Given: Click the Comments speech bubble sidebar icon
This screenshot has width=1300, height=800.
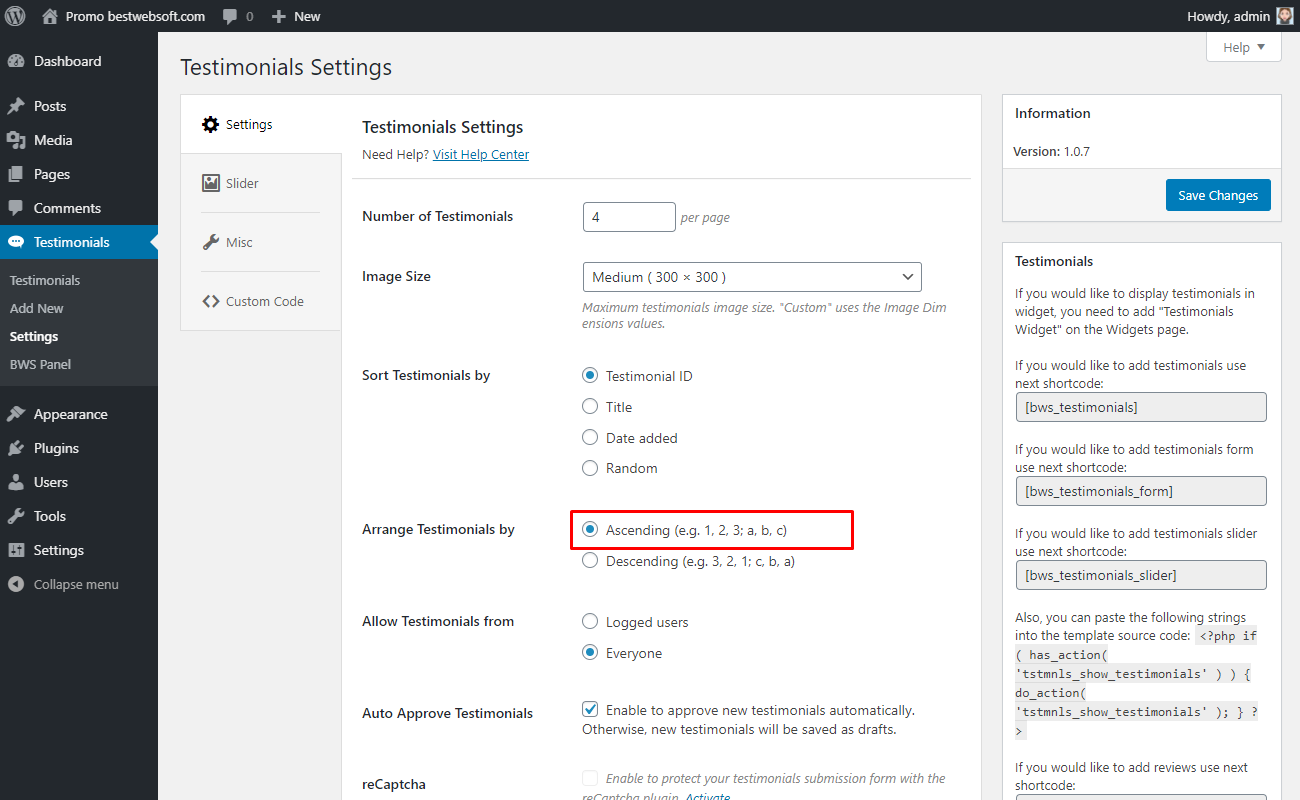Looking at the screenshot, I should click(x=16, y=208).
